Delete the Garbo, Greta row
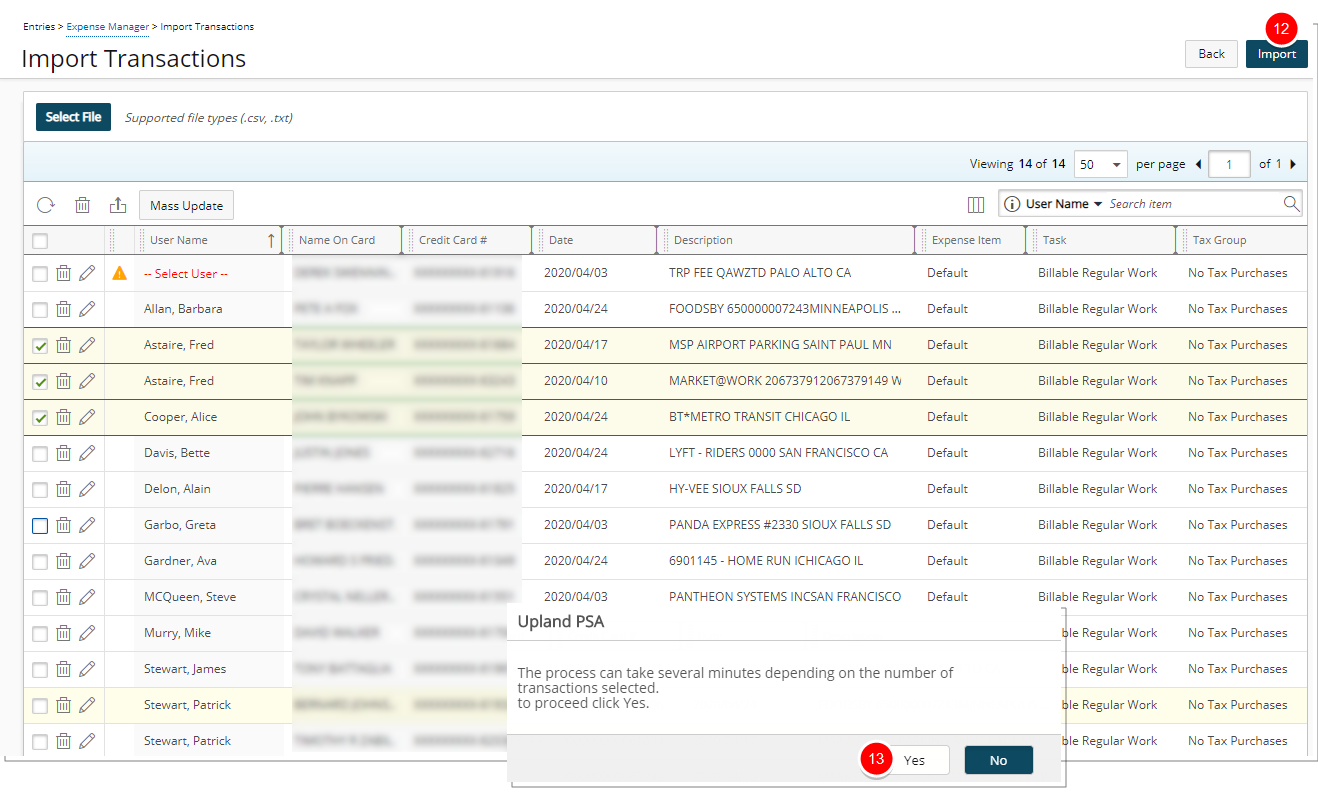Image resolution: width=1318 pixels, height=799 pixels. [63, 525]
